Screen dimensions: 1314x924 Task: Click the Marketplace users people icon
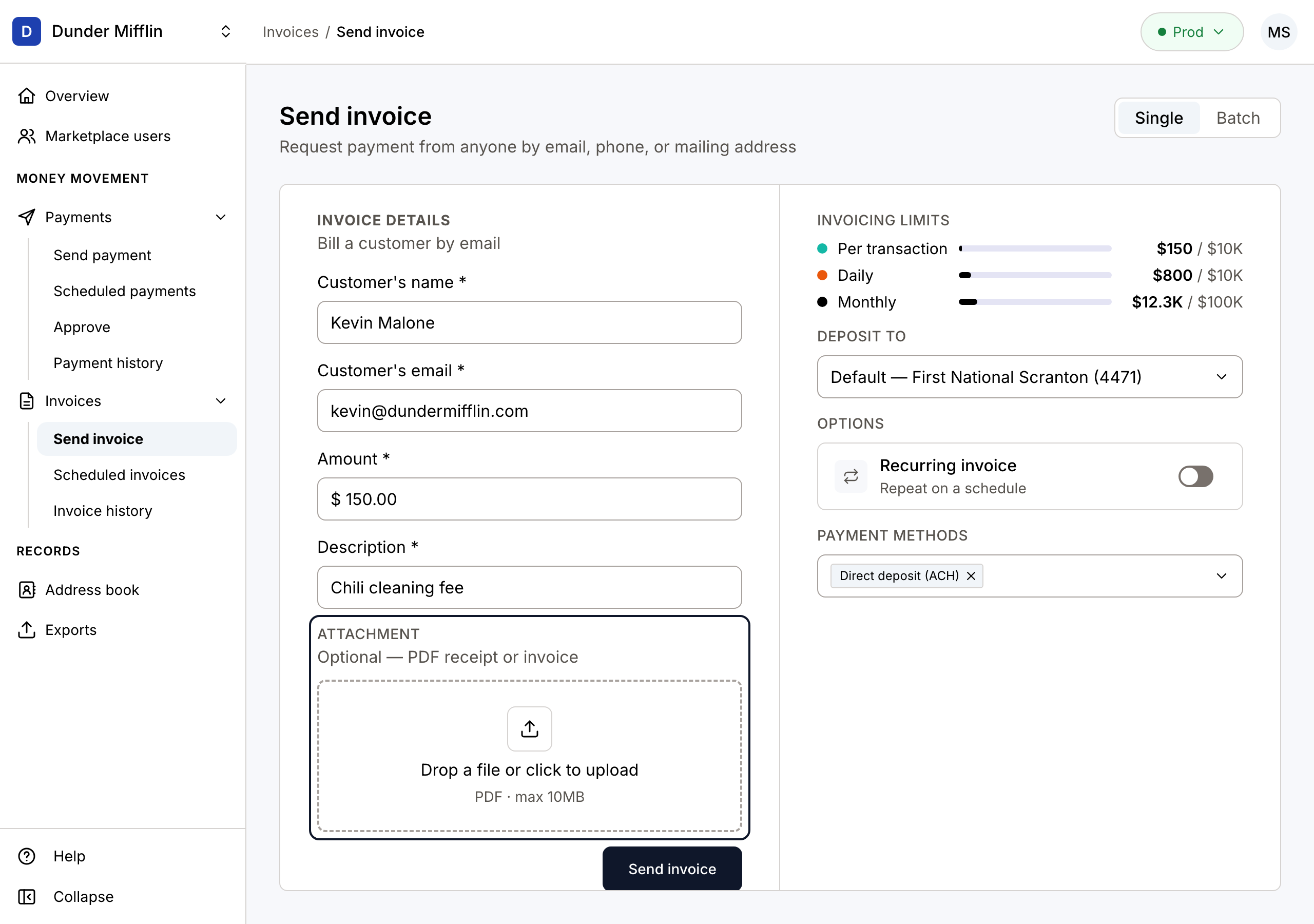(26, 136)
